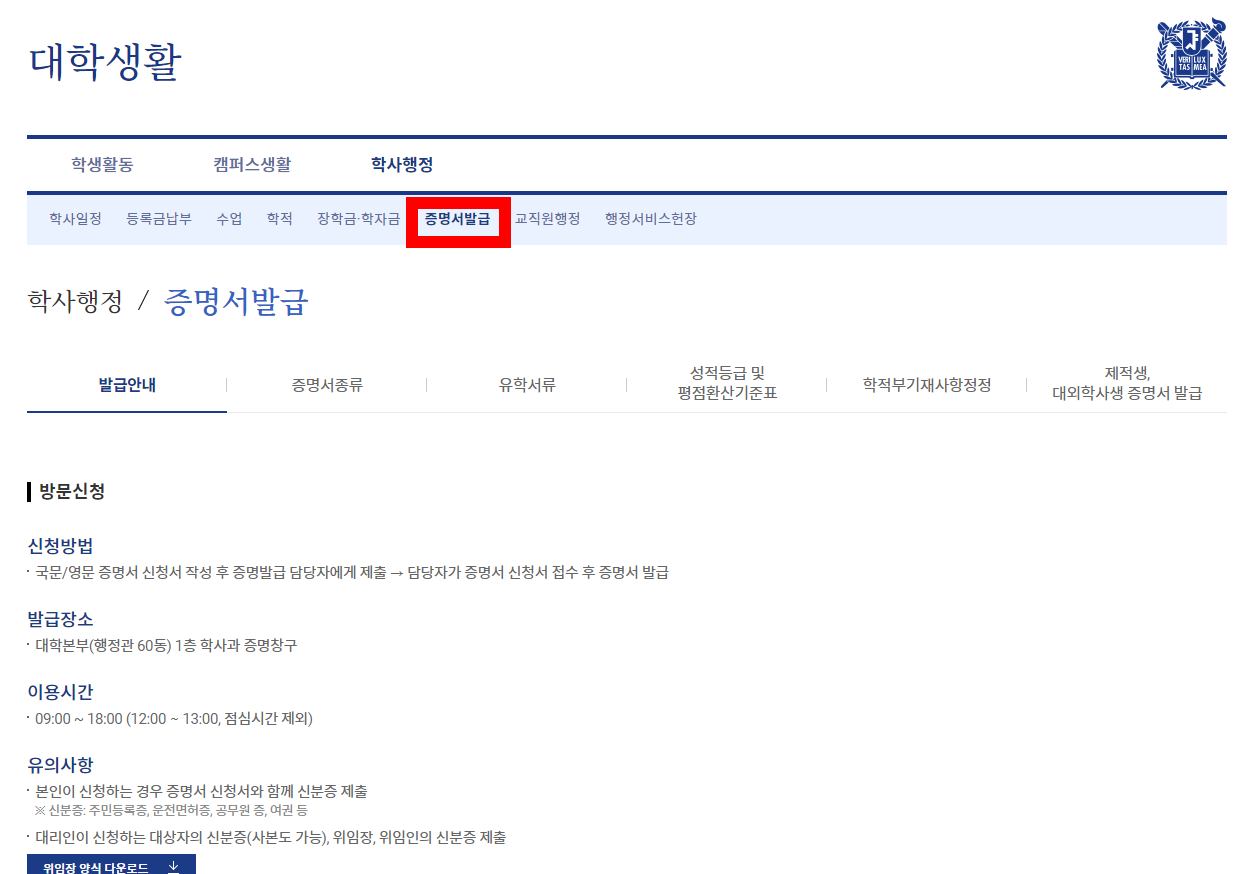Image resolution: width=1244 pixels, height=874 pixels.
Task: Open the 교직원행정 menu item
Action: (546, 219)
